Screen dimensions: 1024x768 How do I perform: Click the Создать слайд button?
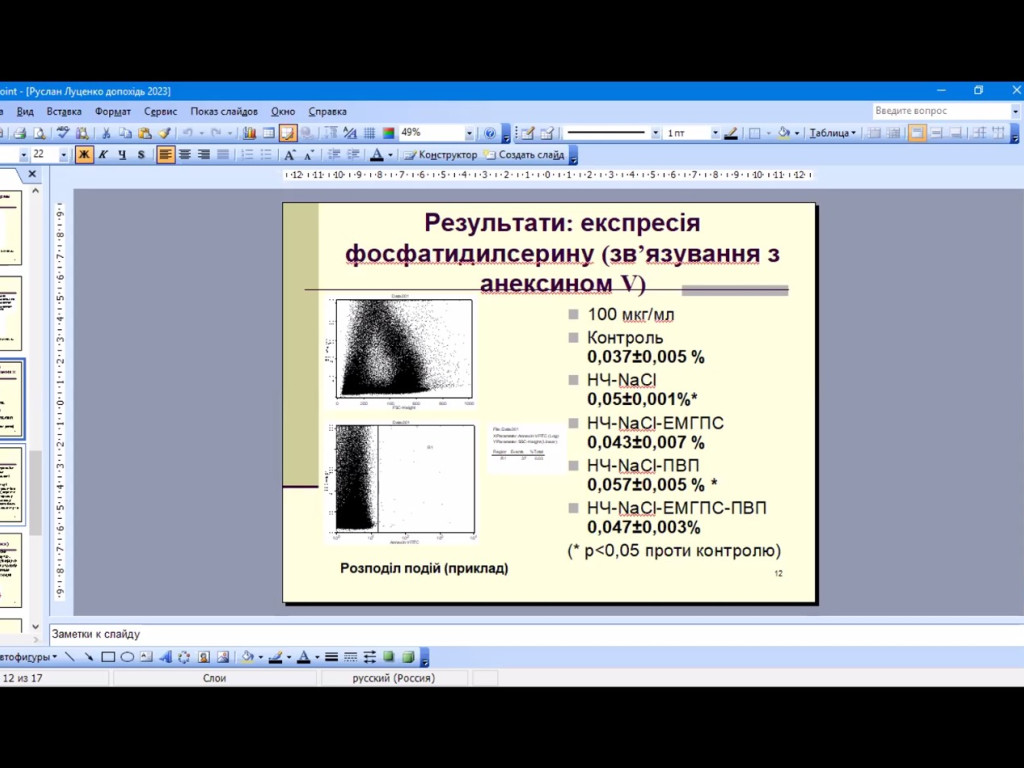point(524,155)
